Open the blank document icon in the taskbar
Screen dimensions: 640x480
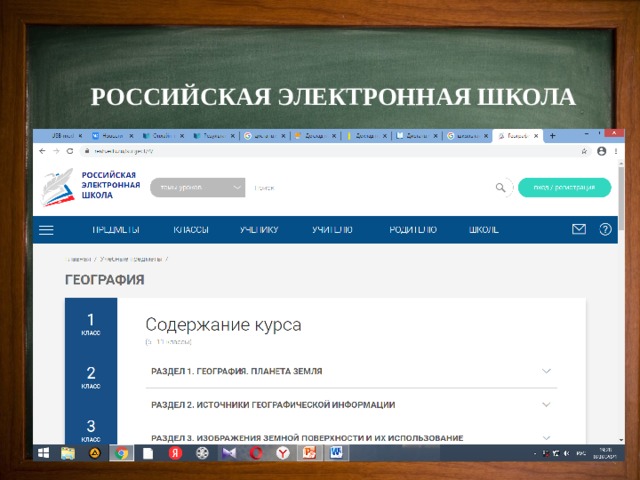[148, 453]
